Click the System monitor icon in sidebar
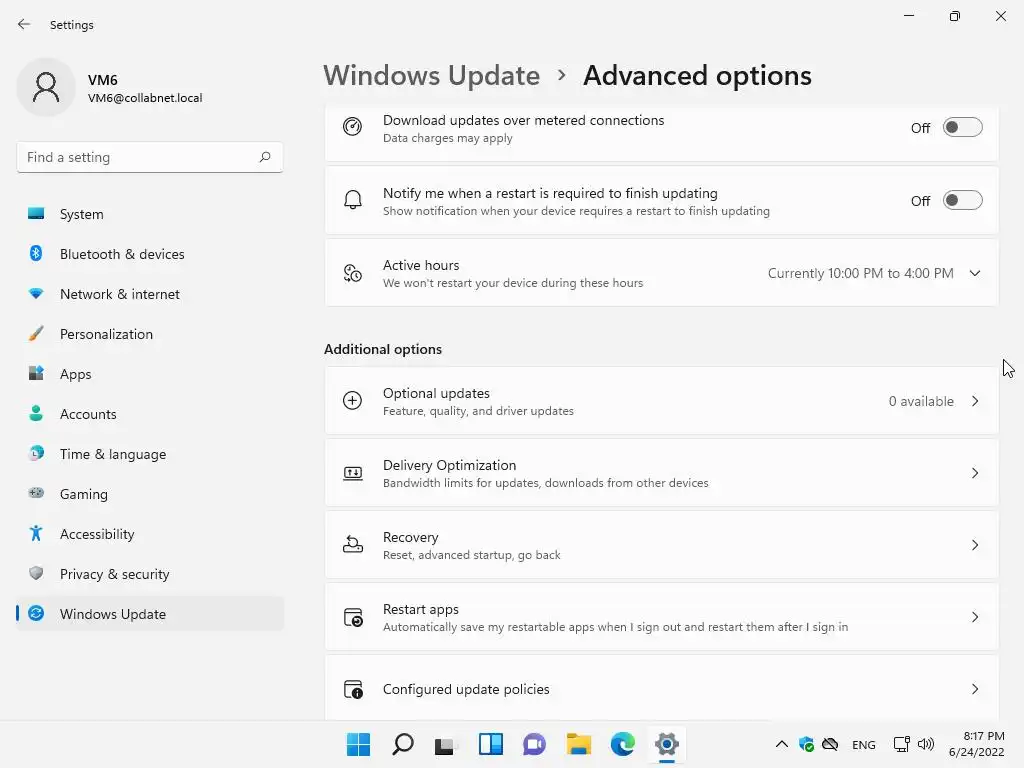The width and height of the screenshot is (1024, 768). point(36,214)
